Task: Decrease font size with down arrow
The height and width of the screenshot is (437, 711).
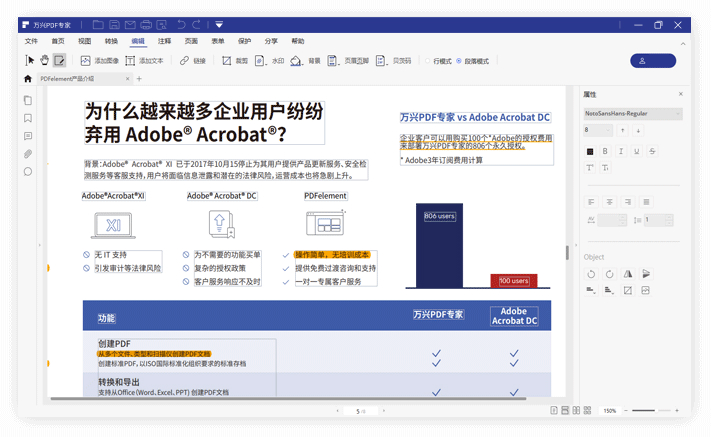Action: [x=638, y=131]
